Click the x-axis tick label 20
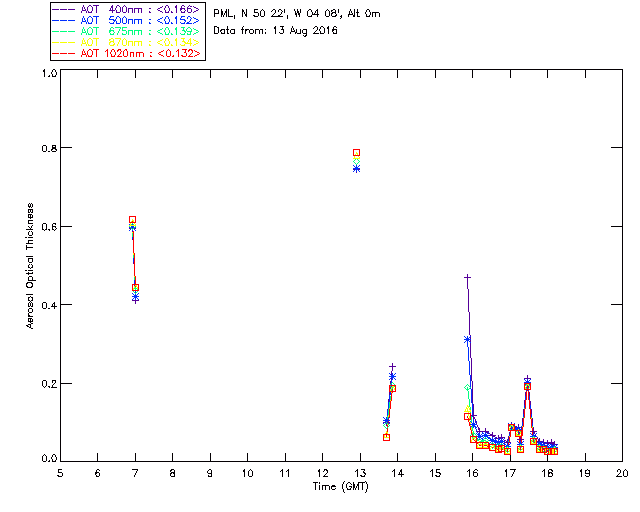The image size is (640, 512). [622, 473]
